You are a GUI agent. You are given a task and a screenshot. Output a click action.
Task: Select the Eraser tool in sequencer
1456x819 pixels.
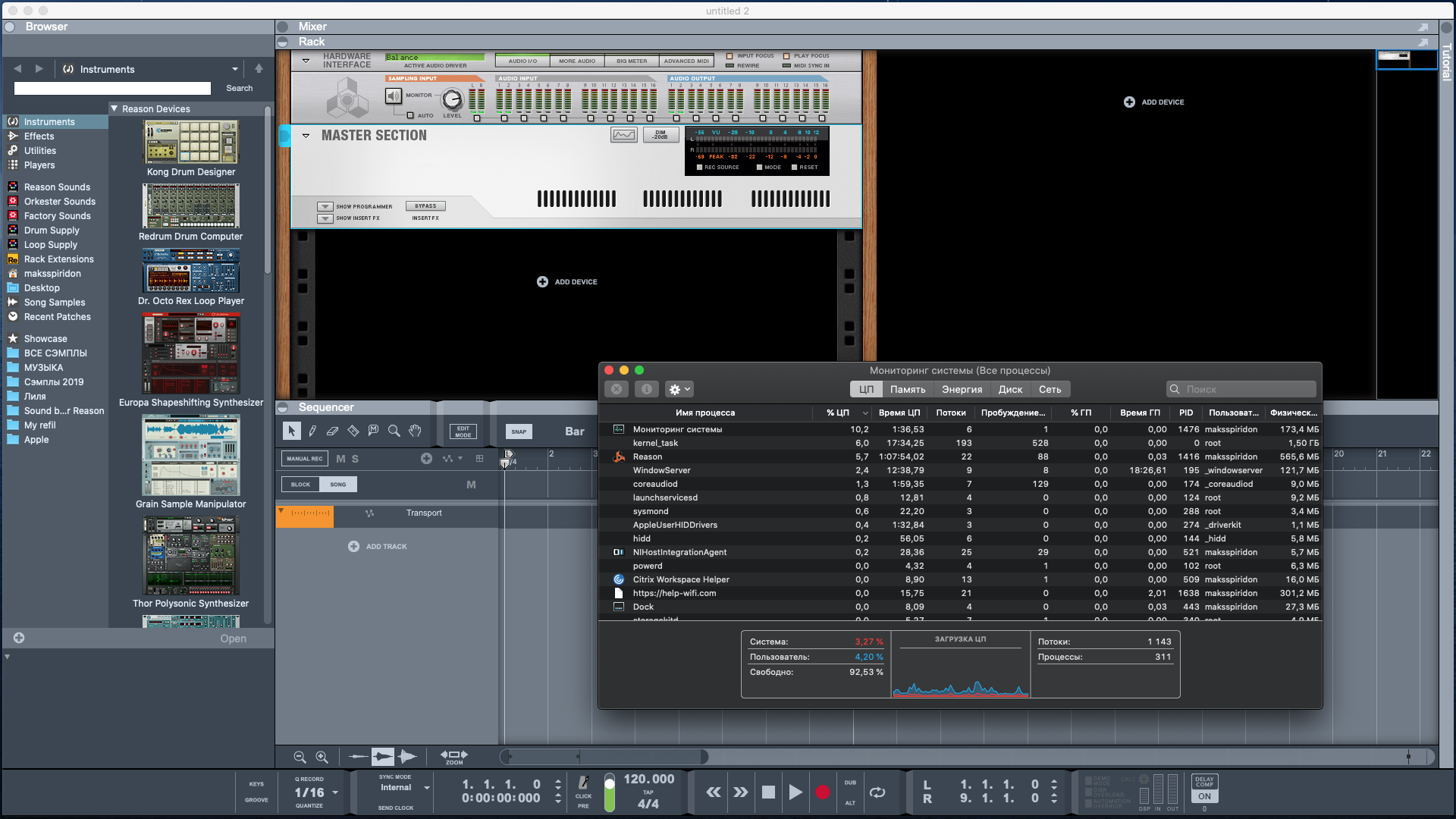point(332,431)
